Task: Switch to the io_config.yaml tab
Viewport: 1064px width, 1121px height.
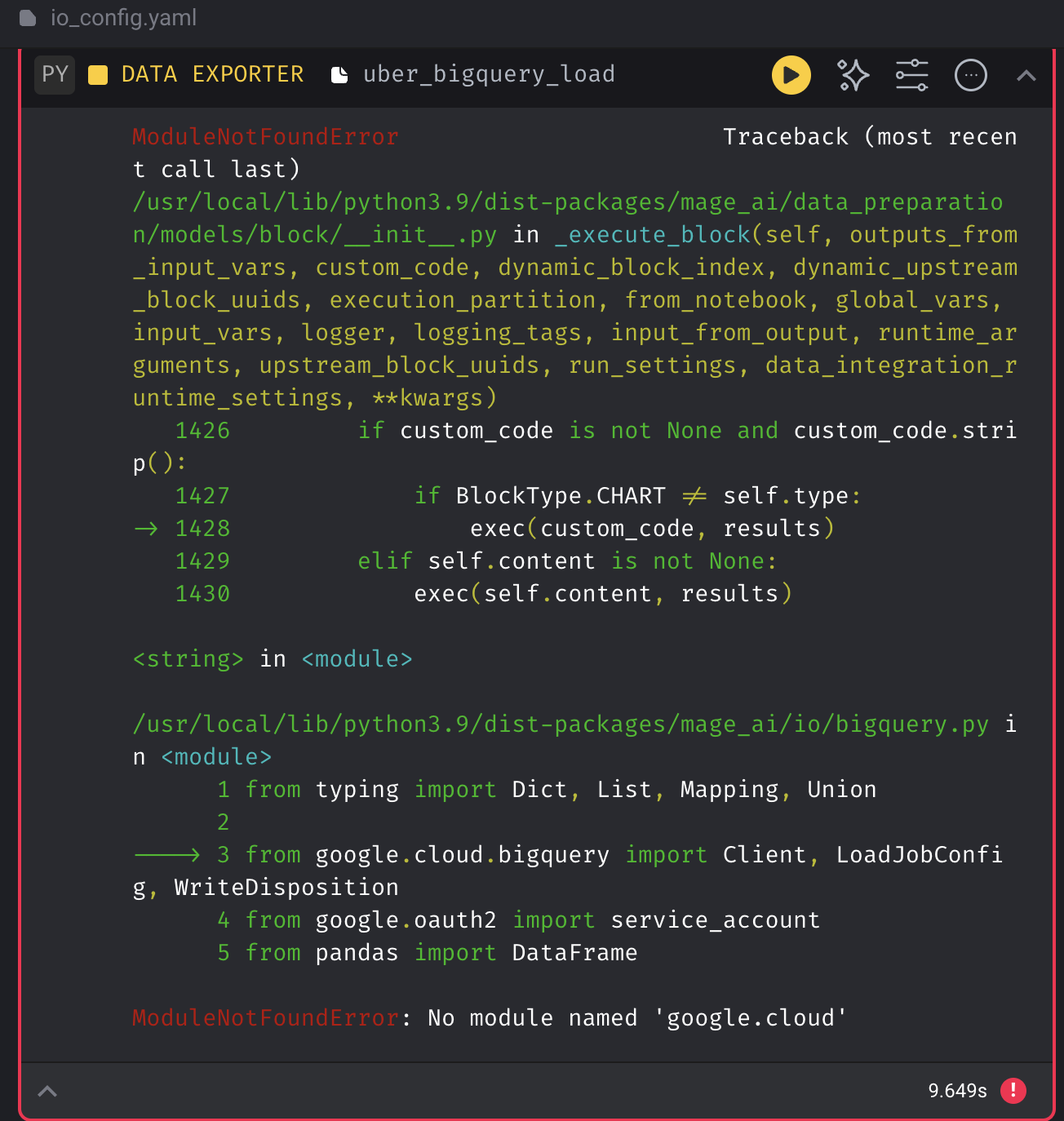Action: (123, 18)
